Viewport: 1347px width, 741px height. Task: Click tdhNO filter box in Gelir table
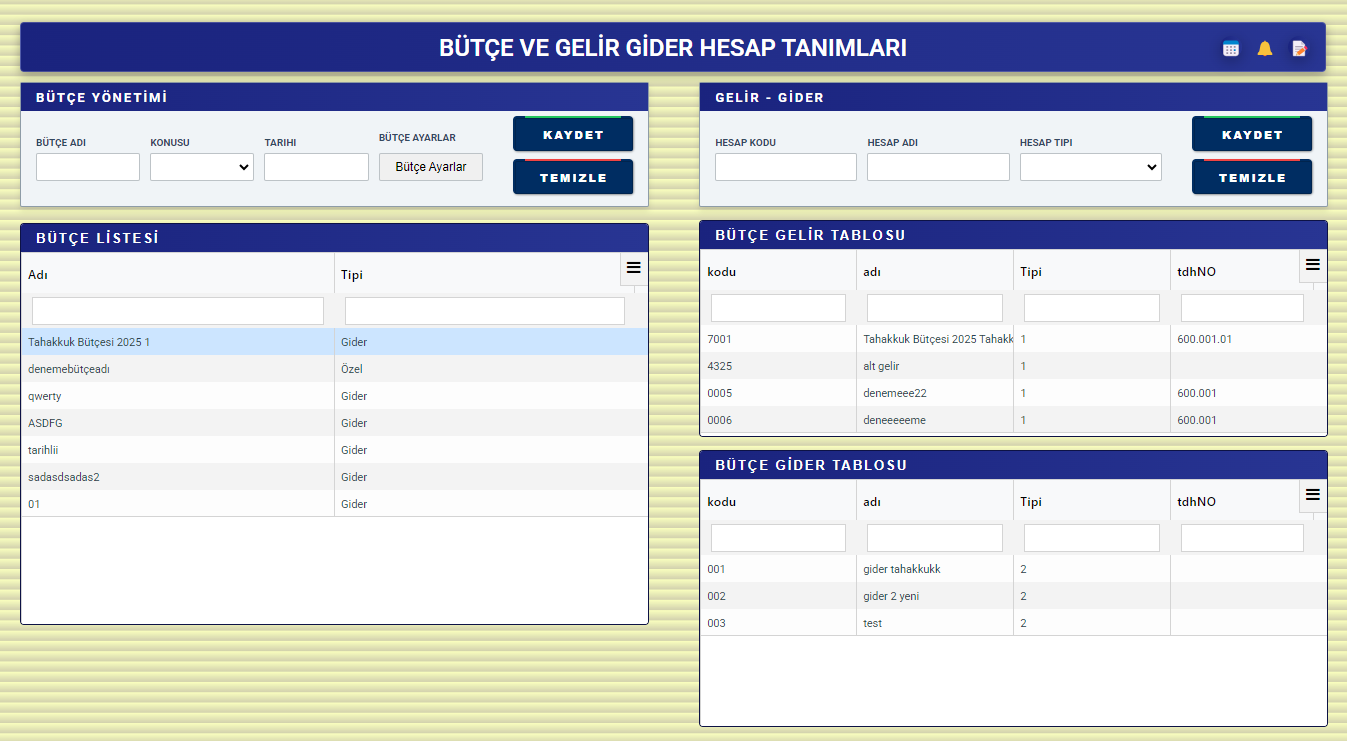(x=1242, y=308)
